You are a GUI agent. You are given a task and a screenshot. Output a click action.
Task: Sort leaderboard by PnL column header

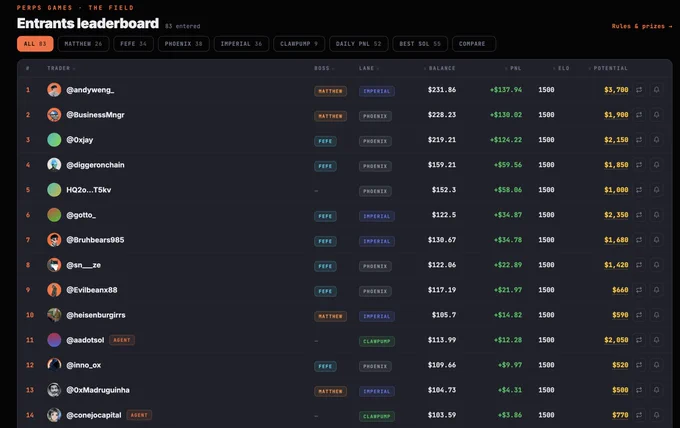point(513,68)
